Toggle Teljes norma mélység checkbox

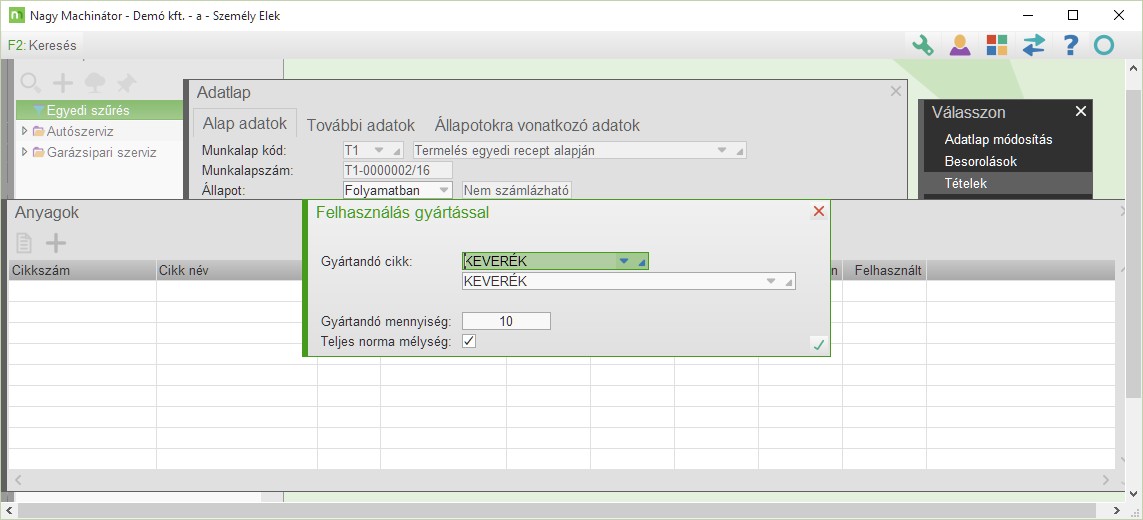click(469, 341)
